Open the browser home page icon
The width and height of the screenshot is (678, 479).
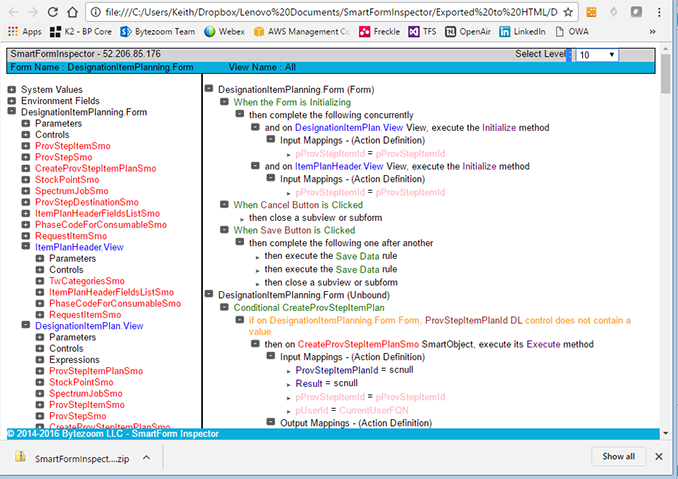tap(72, 12)
